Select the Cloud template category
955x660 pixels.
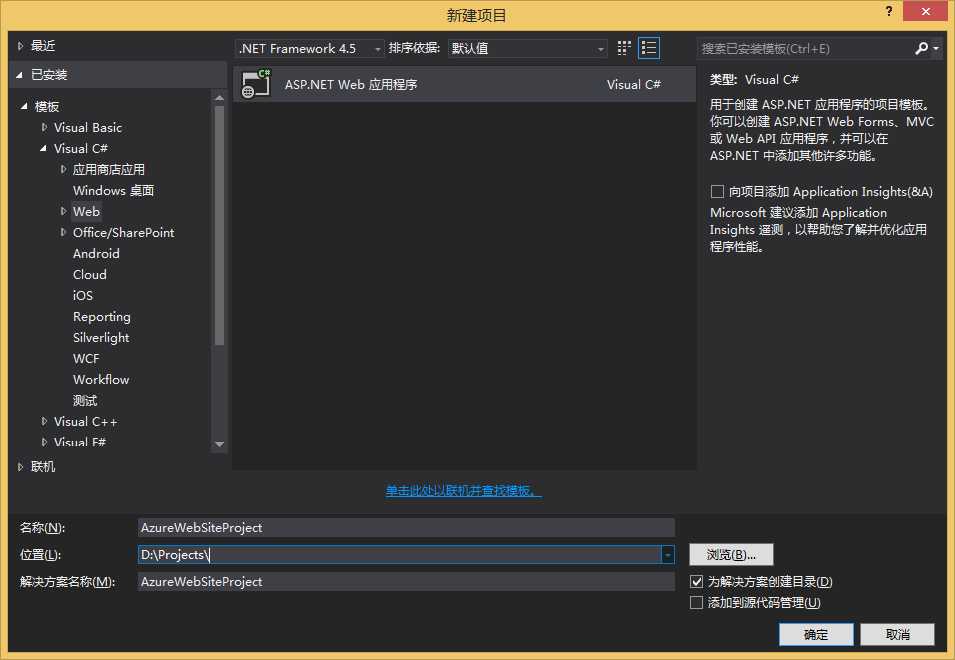tap(90, 275)
